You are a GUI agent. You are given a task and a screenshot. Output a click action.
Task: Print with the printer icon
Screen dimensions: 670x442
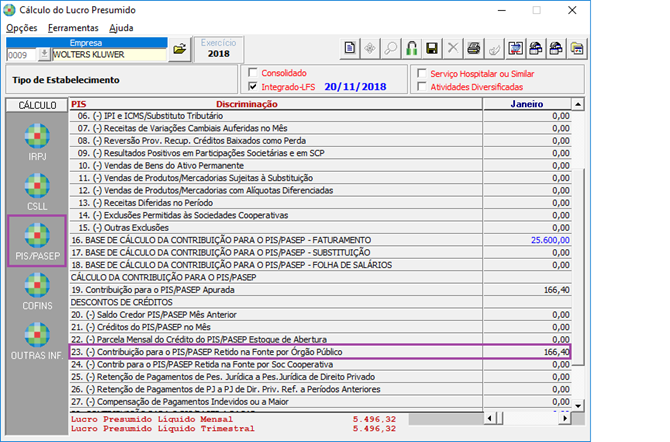tap(473, 48)
